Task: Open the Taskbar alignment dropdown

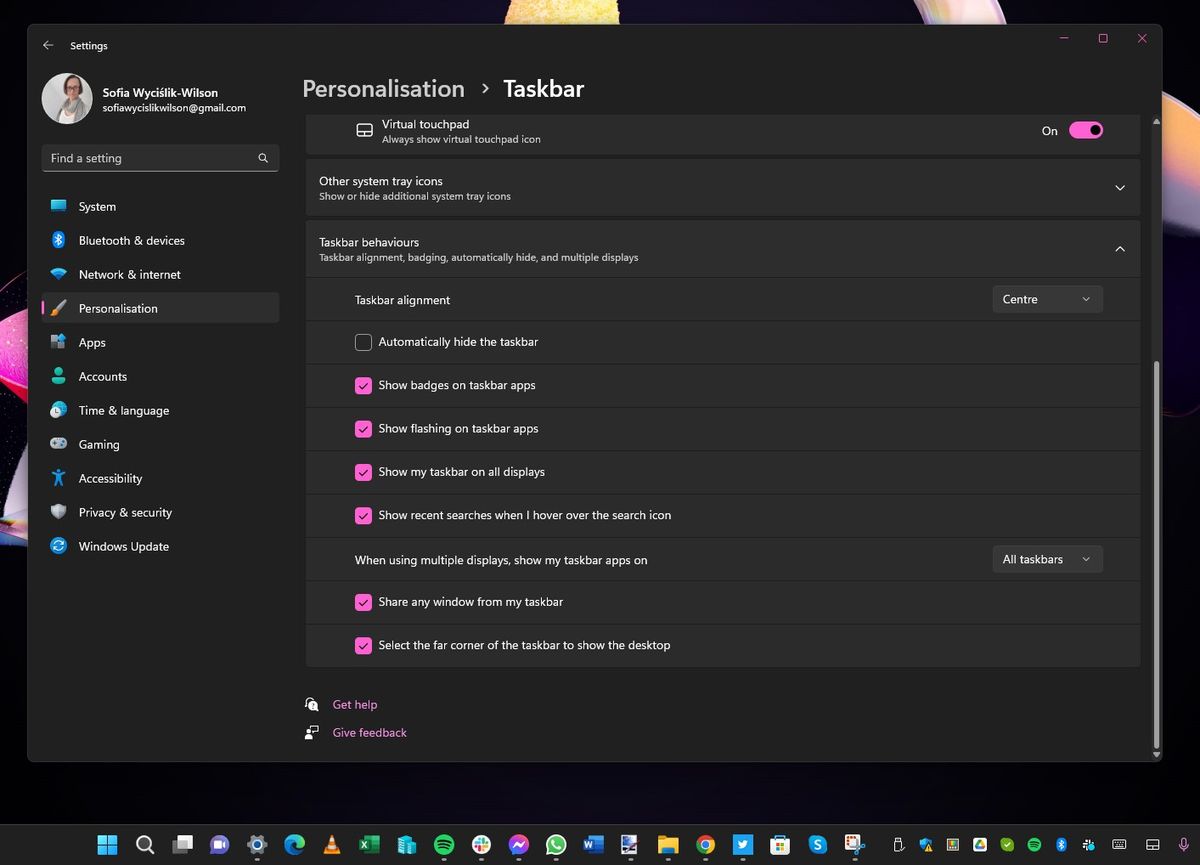Action: (1047, 299)
